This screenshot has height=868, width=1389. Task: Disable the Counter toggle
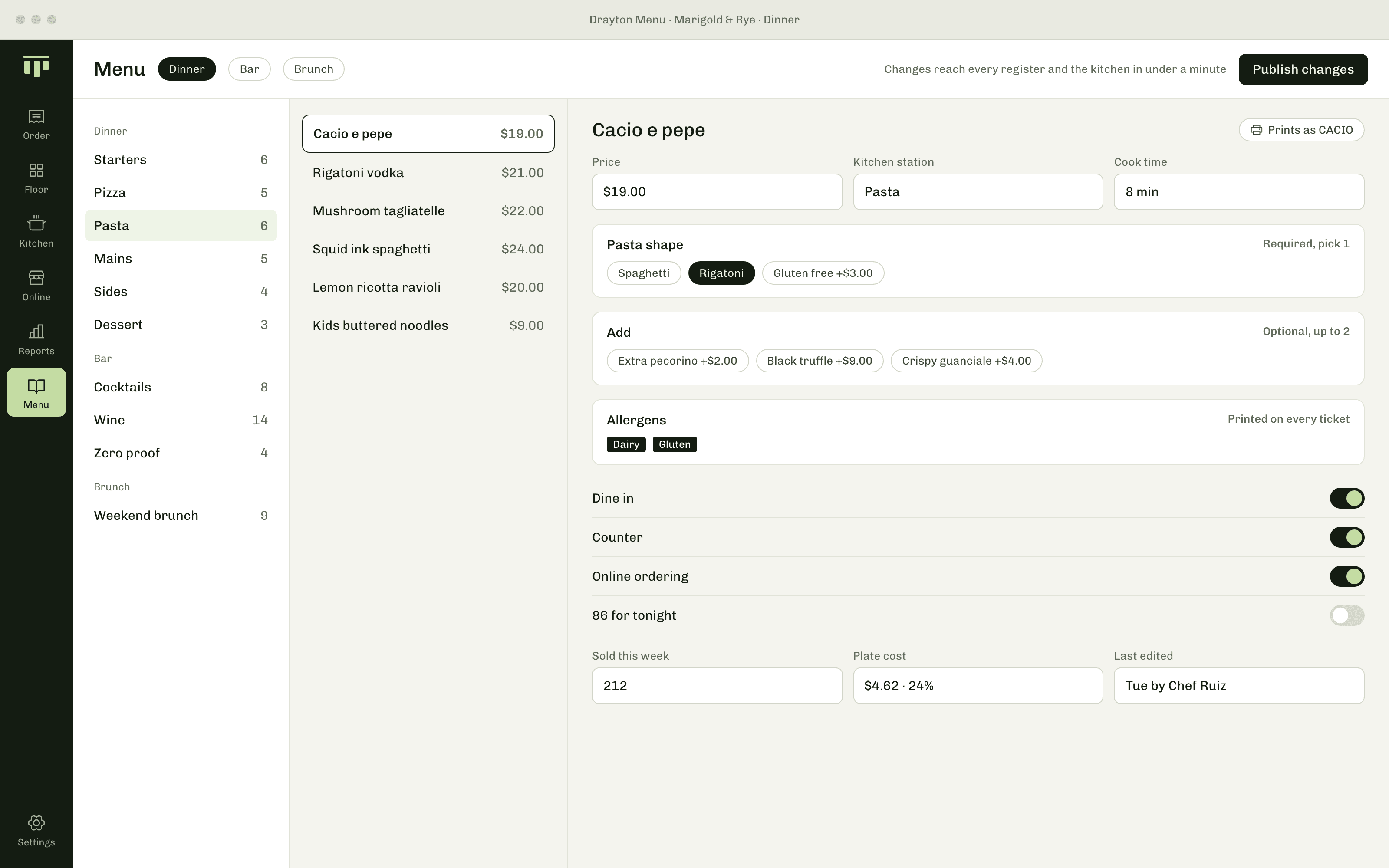pos(1346,537)
